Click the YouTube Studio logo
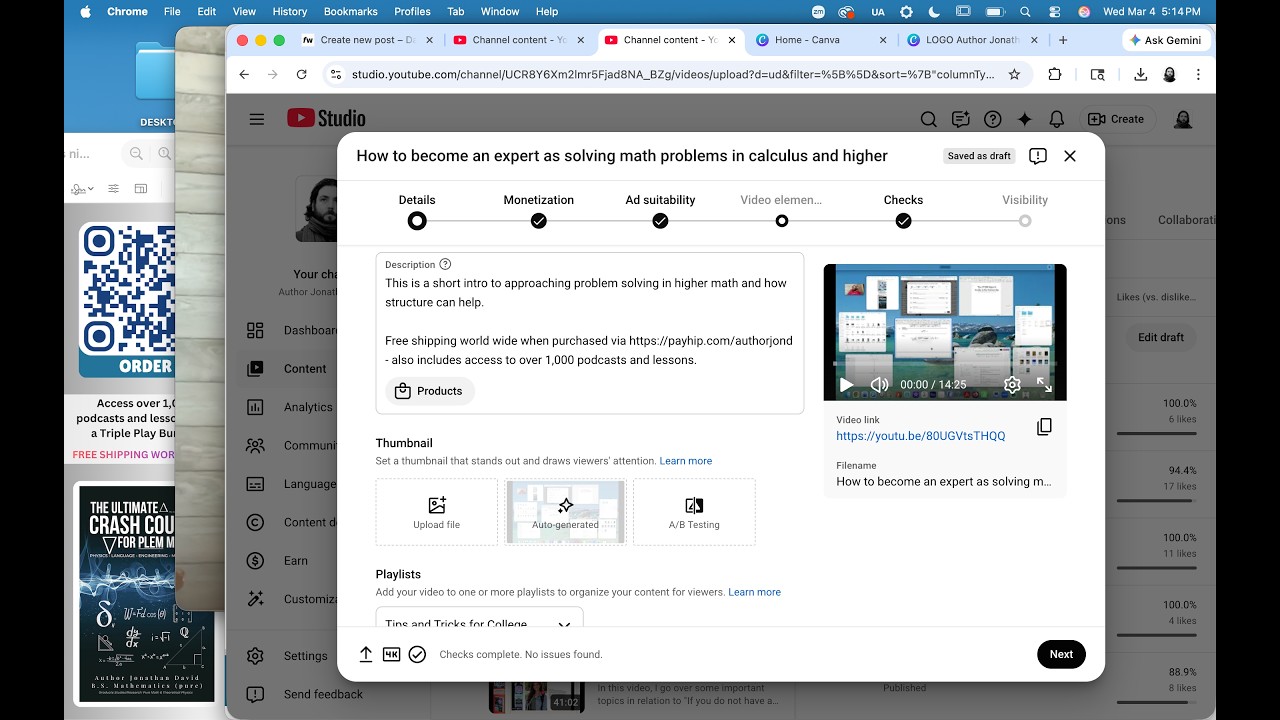Viewport: 1280px width, 720px height. pyautogui.click(x=326, y=118)
